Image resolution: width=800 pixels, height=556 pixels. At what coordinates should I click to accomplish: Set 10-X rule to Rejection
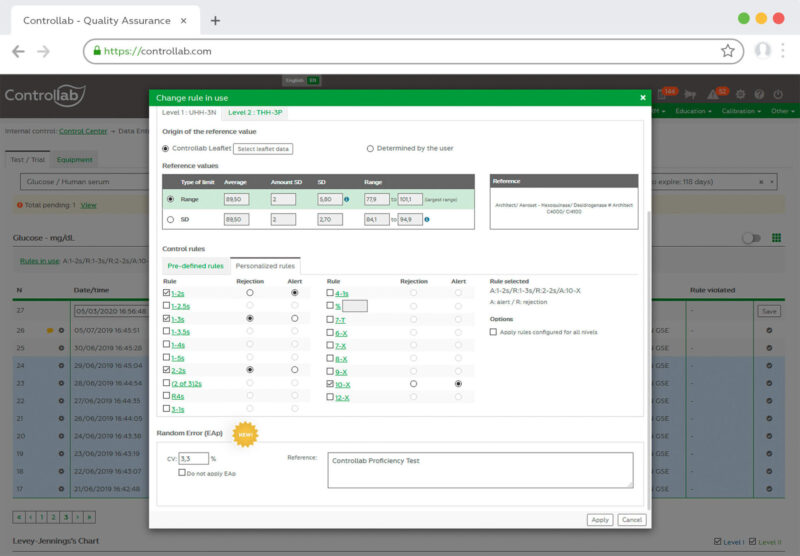coord(413,384)
